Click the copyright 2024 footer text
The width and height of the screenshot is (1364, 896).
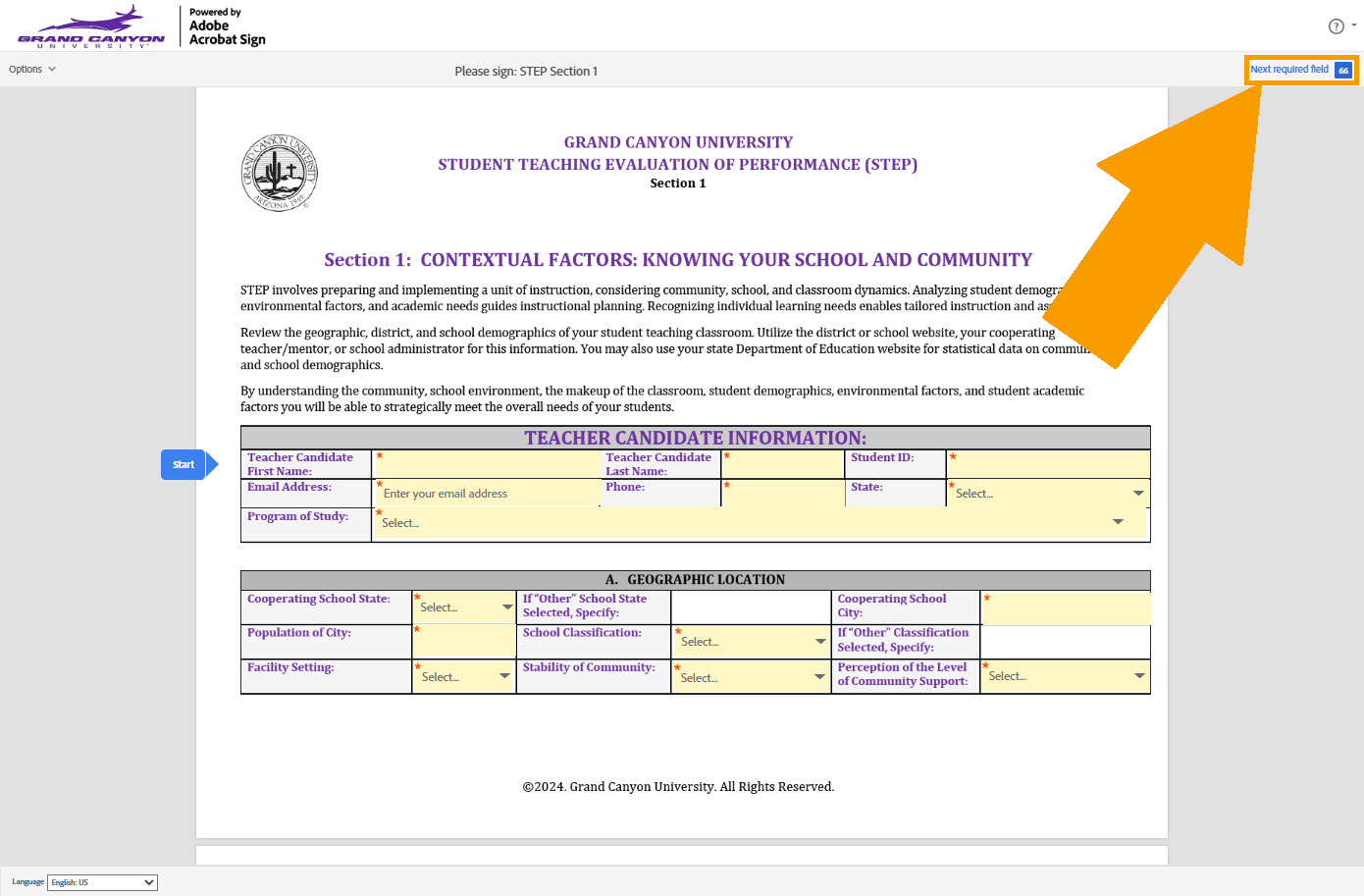tap(678, 787)
